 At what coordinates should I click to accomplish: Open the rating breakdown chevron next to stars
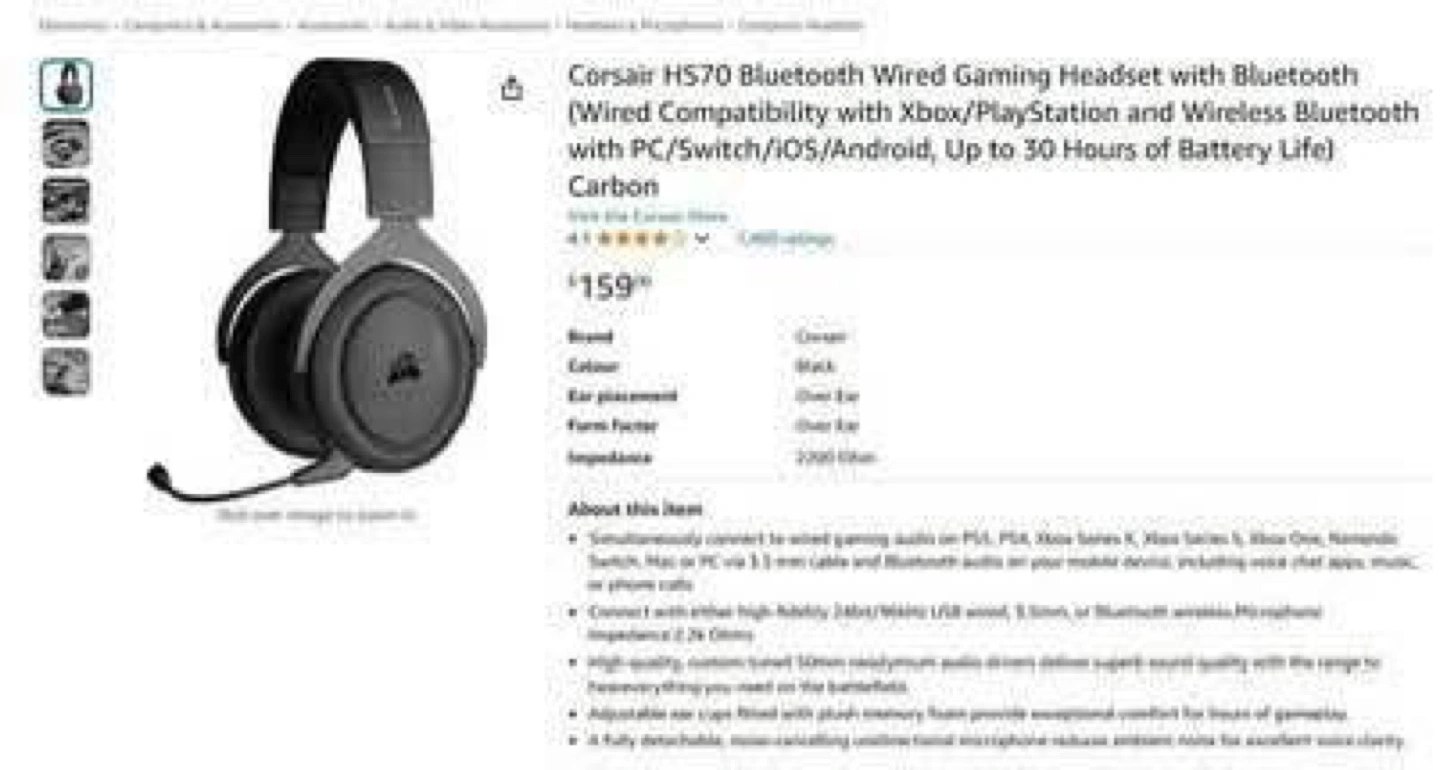[x=701, y=239]
